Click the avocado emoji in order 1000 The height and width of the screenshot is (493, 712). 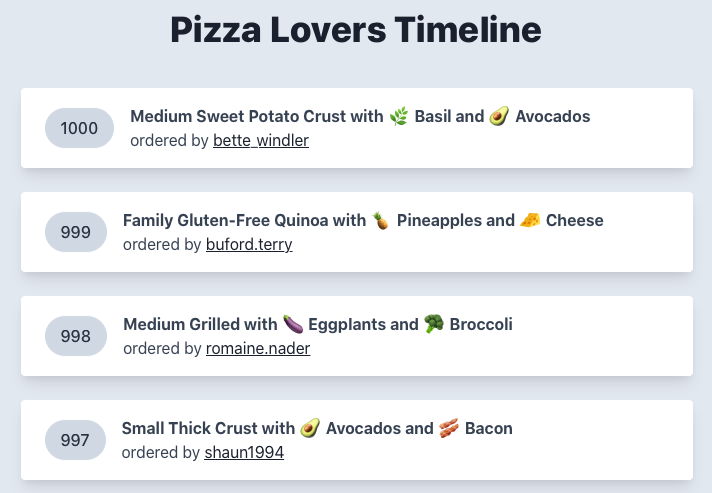pyautogui.click(x=499, y=116)
